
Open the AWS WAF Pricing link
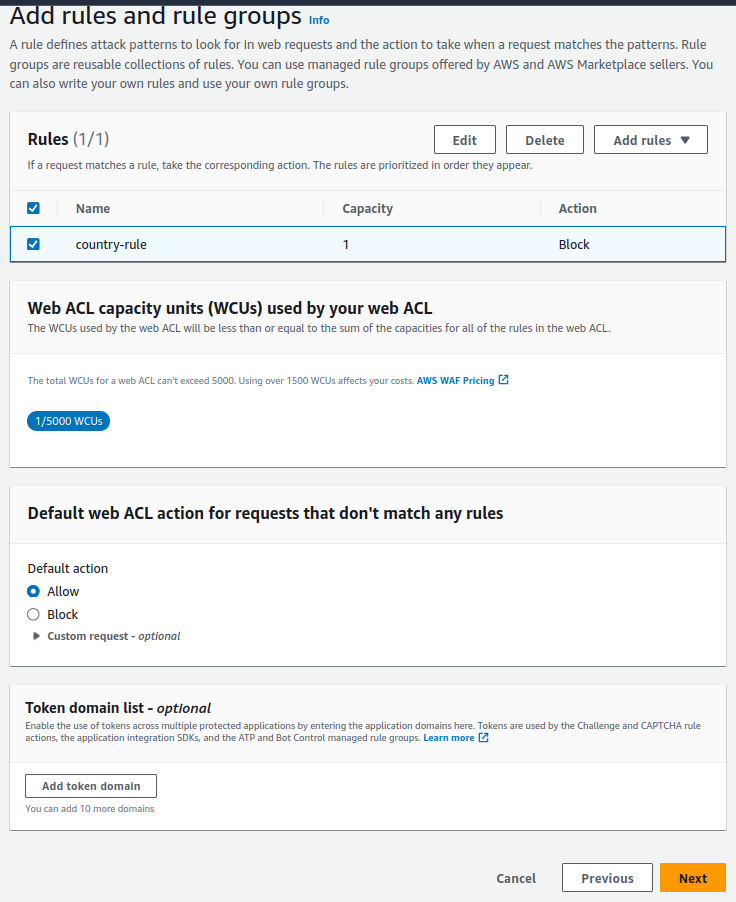coord(455,380)
